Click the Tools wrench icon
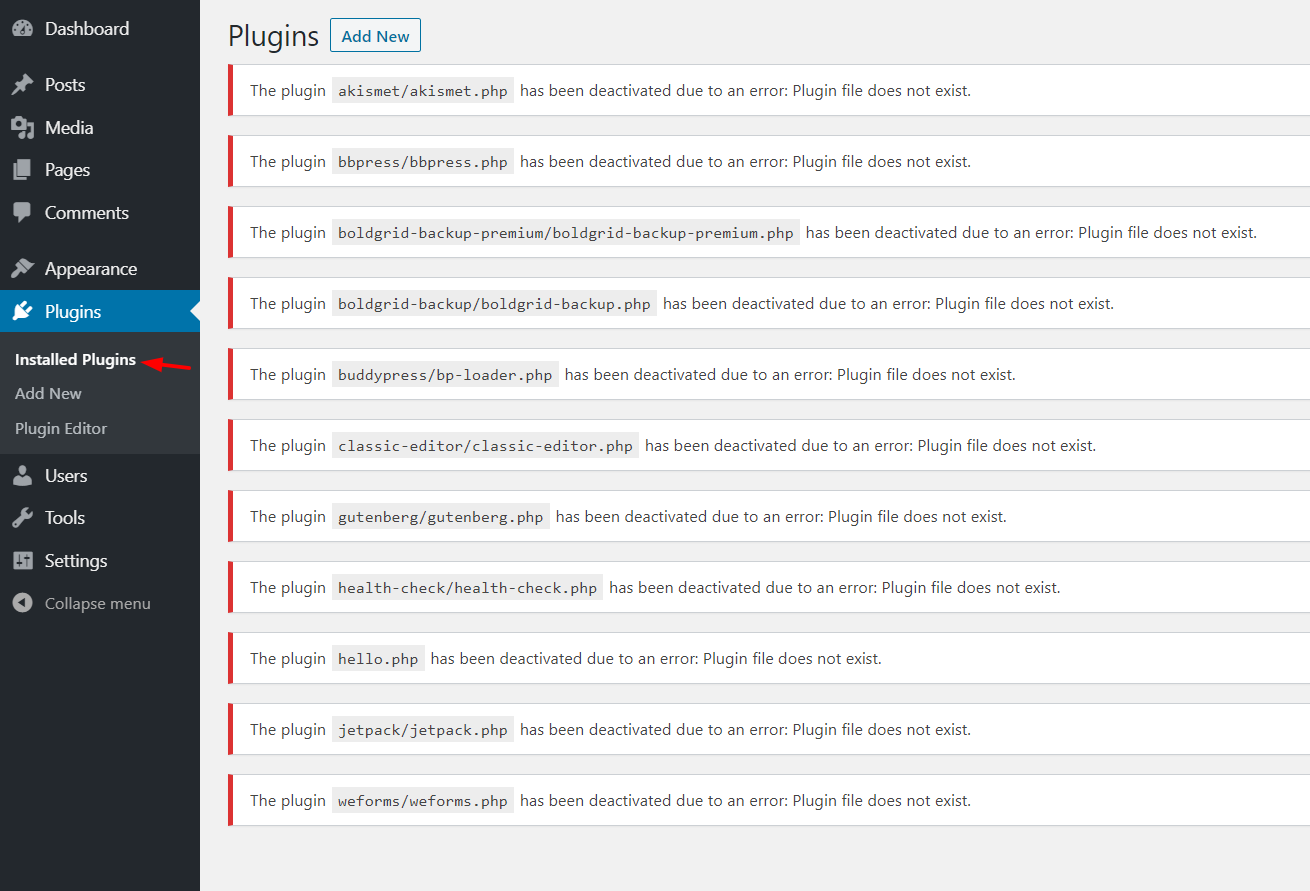1310x891 pixels. (22, 518)
